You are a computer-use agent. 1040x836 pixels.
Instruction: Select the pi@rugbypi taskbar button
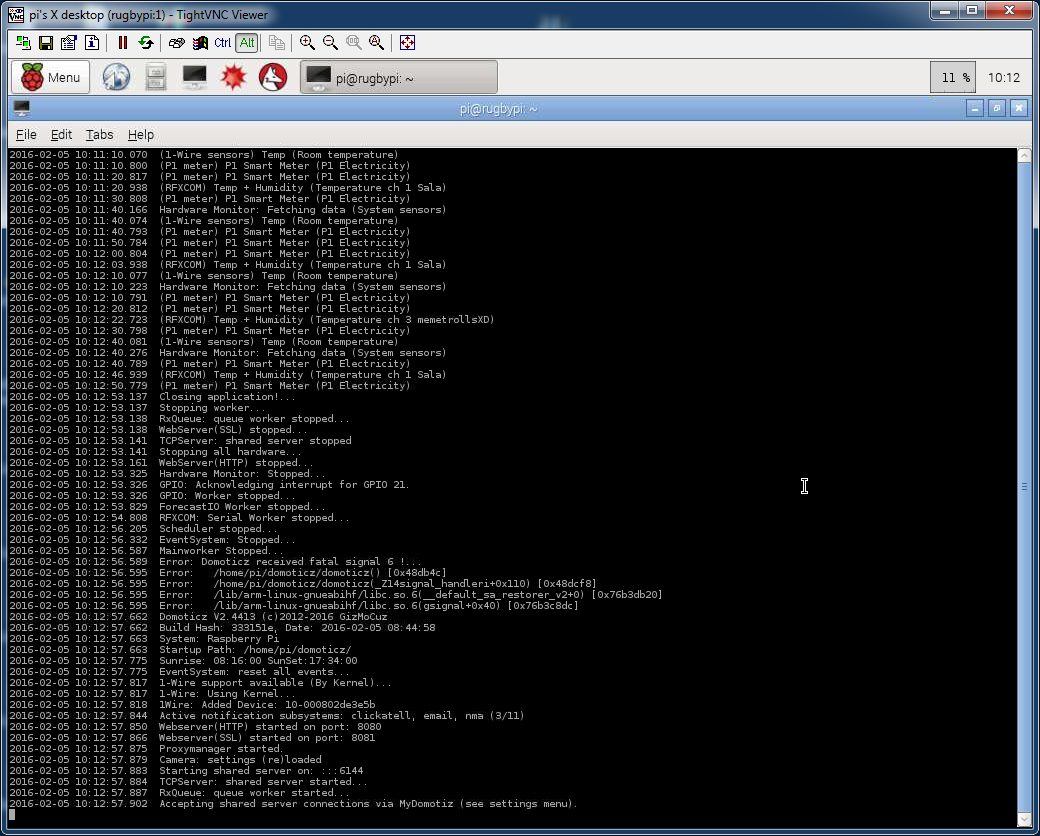398,77
